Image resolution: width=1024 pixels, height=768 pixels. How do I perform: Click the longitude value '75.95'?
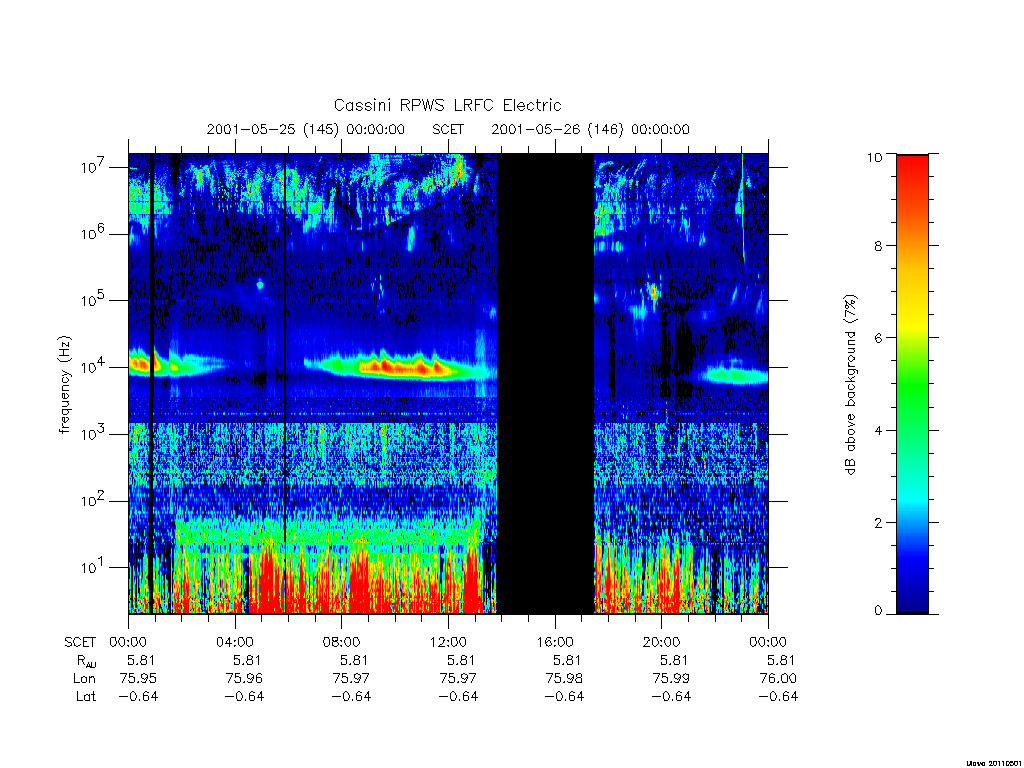tap(138, 679)
